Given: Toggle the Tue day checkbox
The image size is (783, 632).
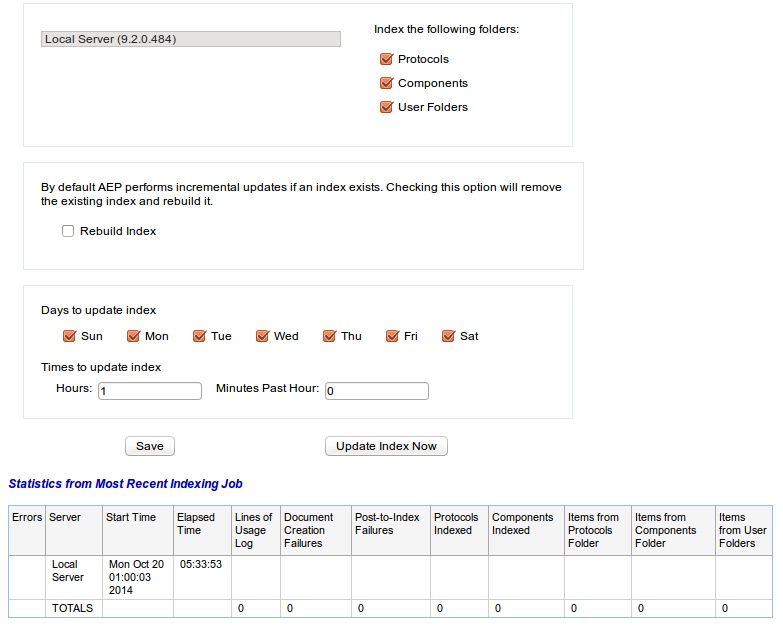Looking at the screenshot, I should tap(199, 337).
